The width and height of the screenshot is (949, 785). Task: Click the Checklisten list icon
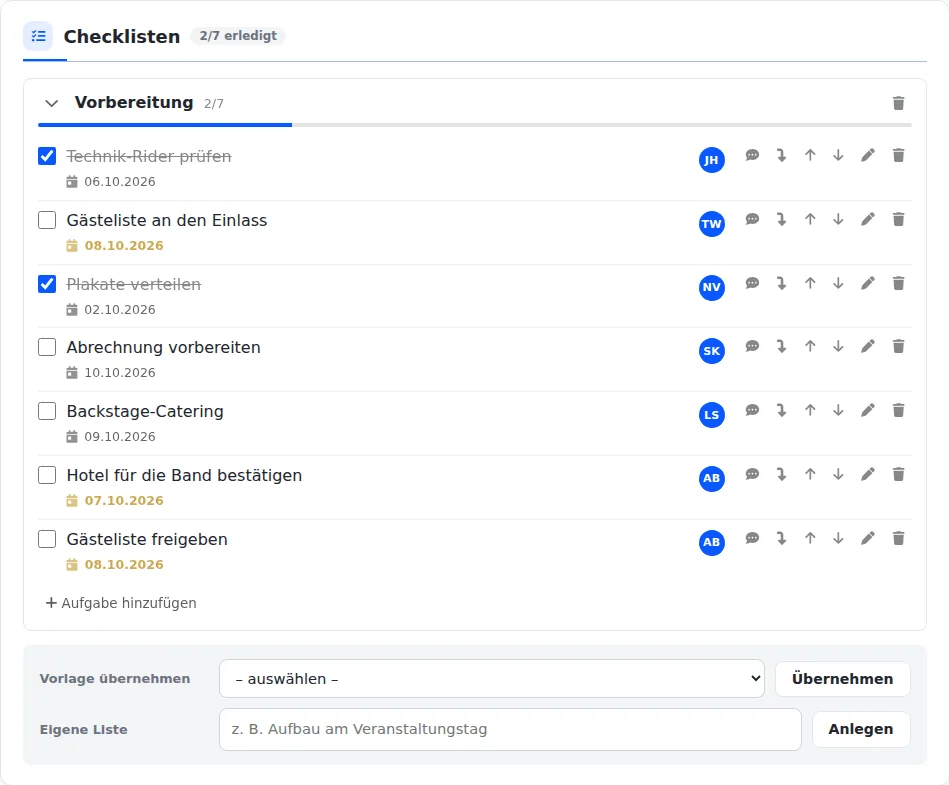(x=38, y=36)
